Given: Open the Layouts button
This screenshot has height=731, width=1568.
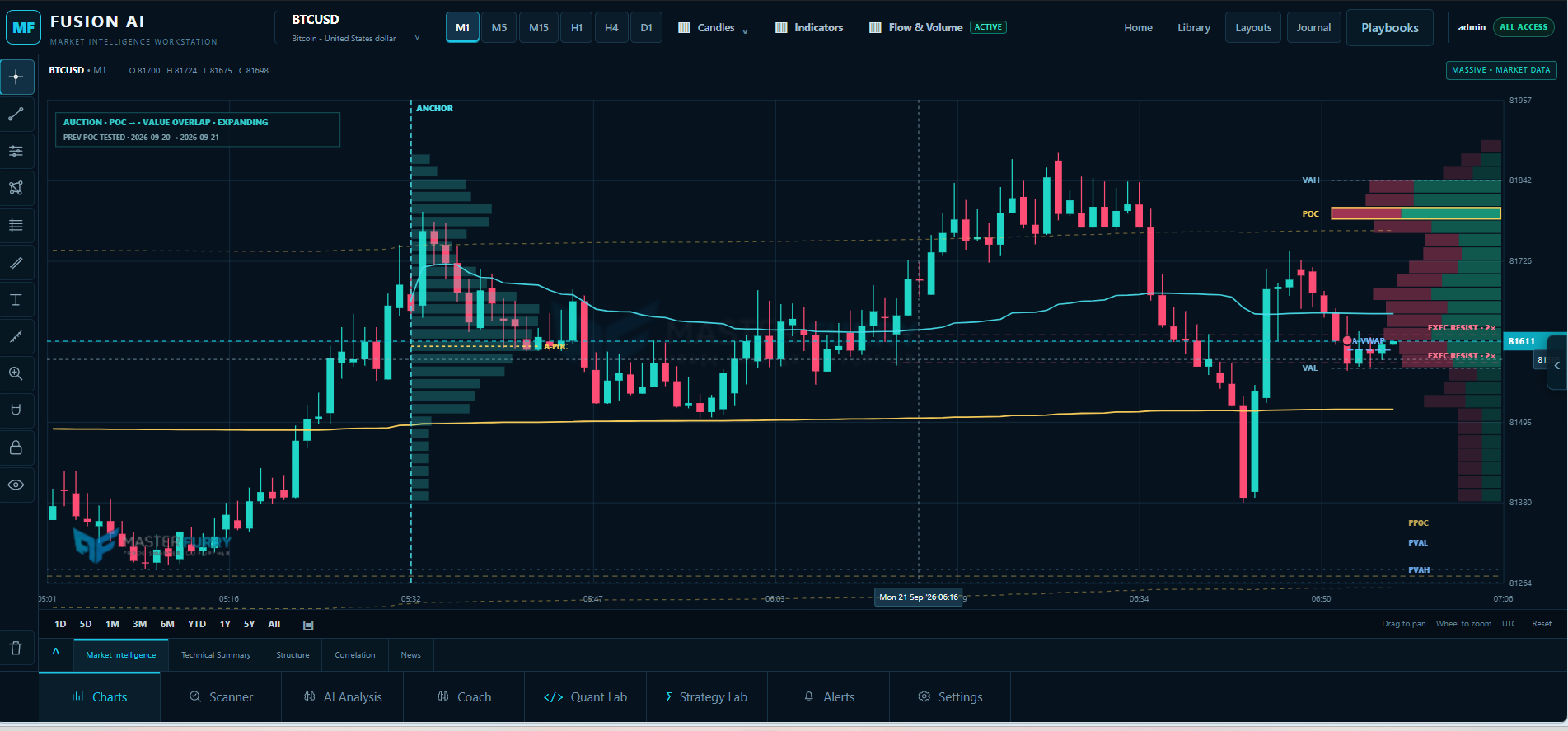Looking at the screenshot, I should (x=1253, y=28).
